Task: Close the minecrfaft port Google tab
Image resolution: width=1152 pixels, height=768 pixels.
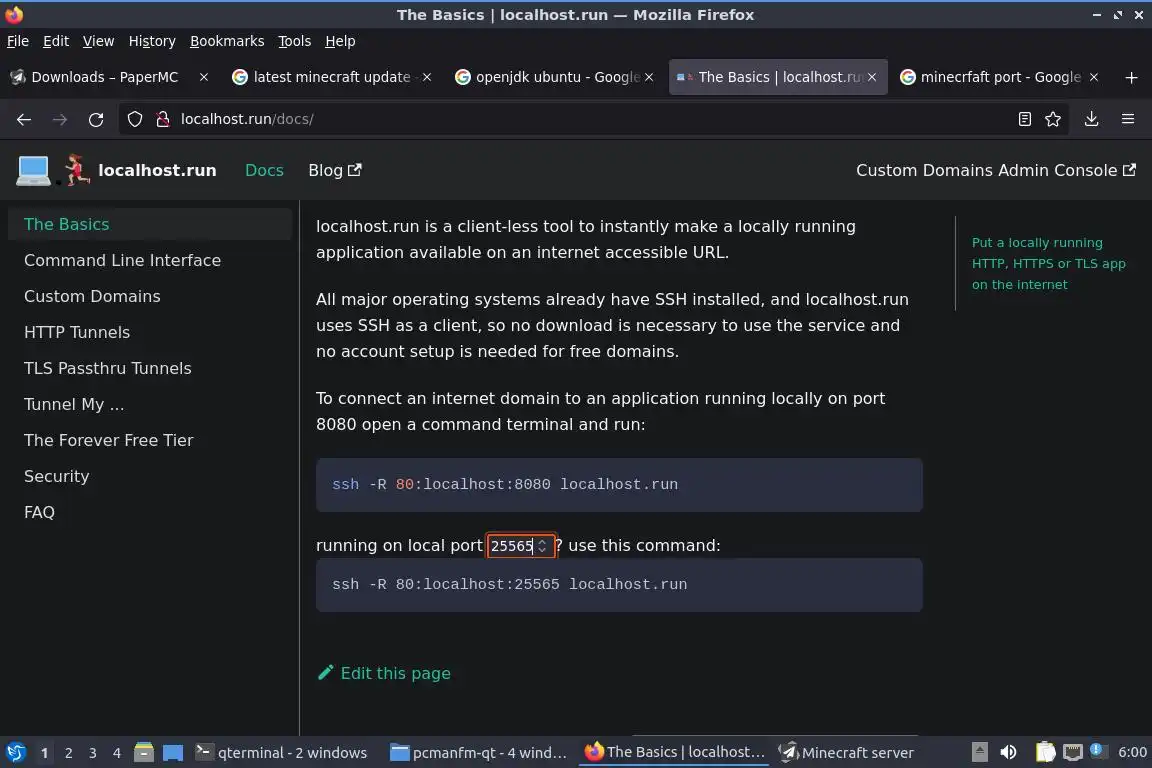Action: [1093, 77]
